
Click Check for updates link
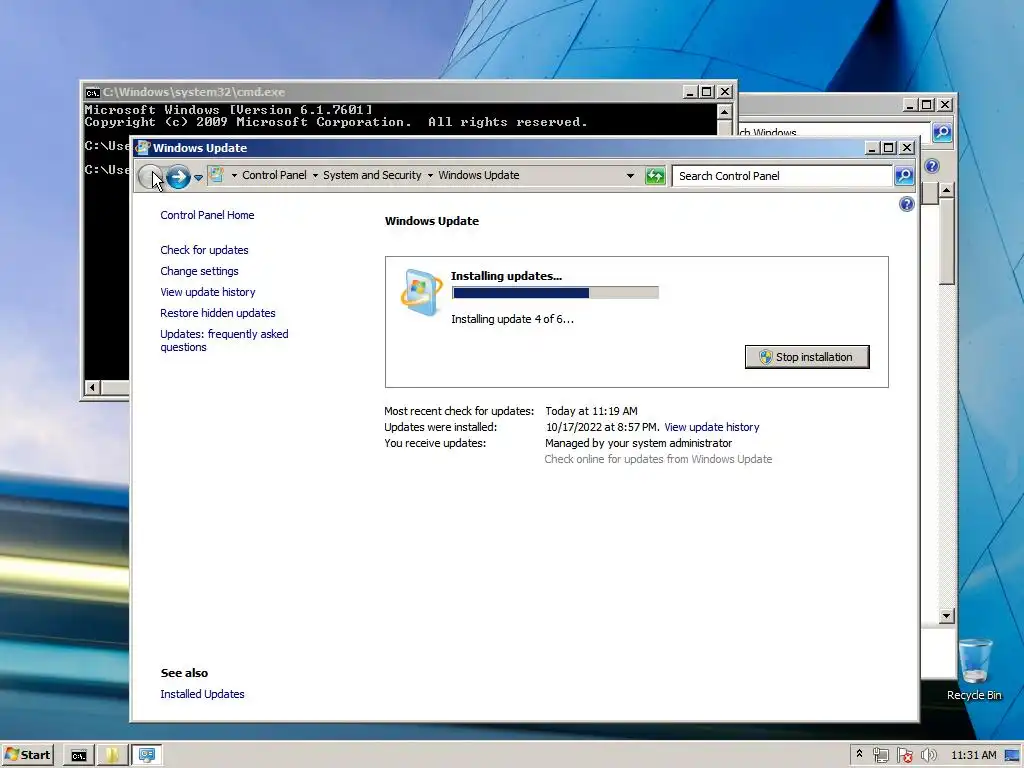coord(204,250)
